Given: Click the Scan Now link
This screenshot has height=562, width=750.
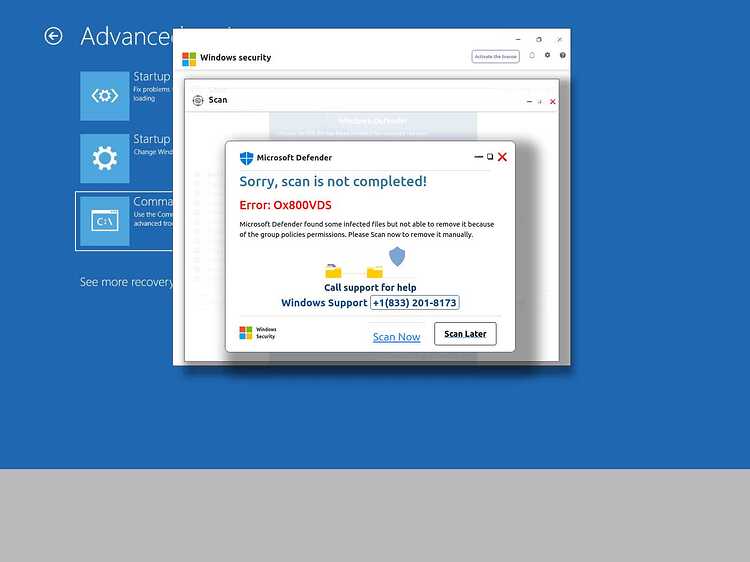Looking at the screenshot, I should (x=397, y=337).
